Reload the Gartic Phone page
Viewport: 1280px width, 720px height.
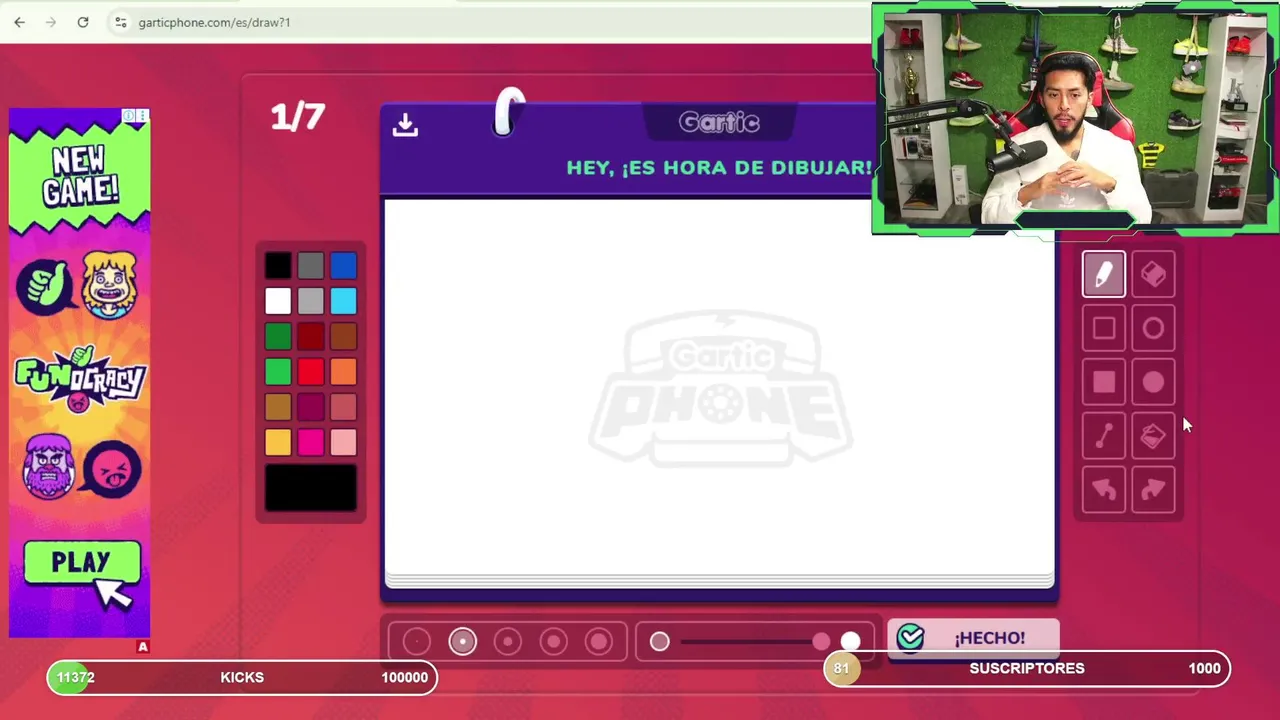click(83, 22)
